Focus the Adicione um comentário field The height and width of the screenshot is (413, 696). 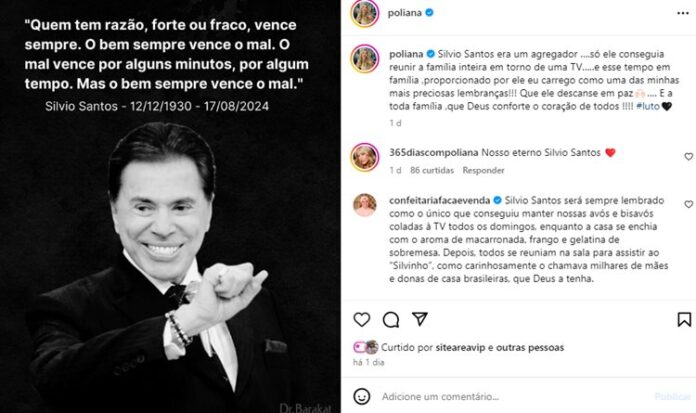click(x=500, y=395)
